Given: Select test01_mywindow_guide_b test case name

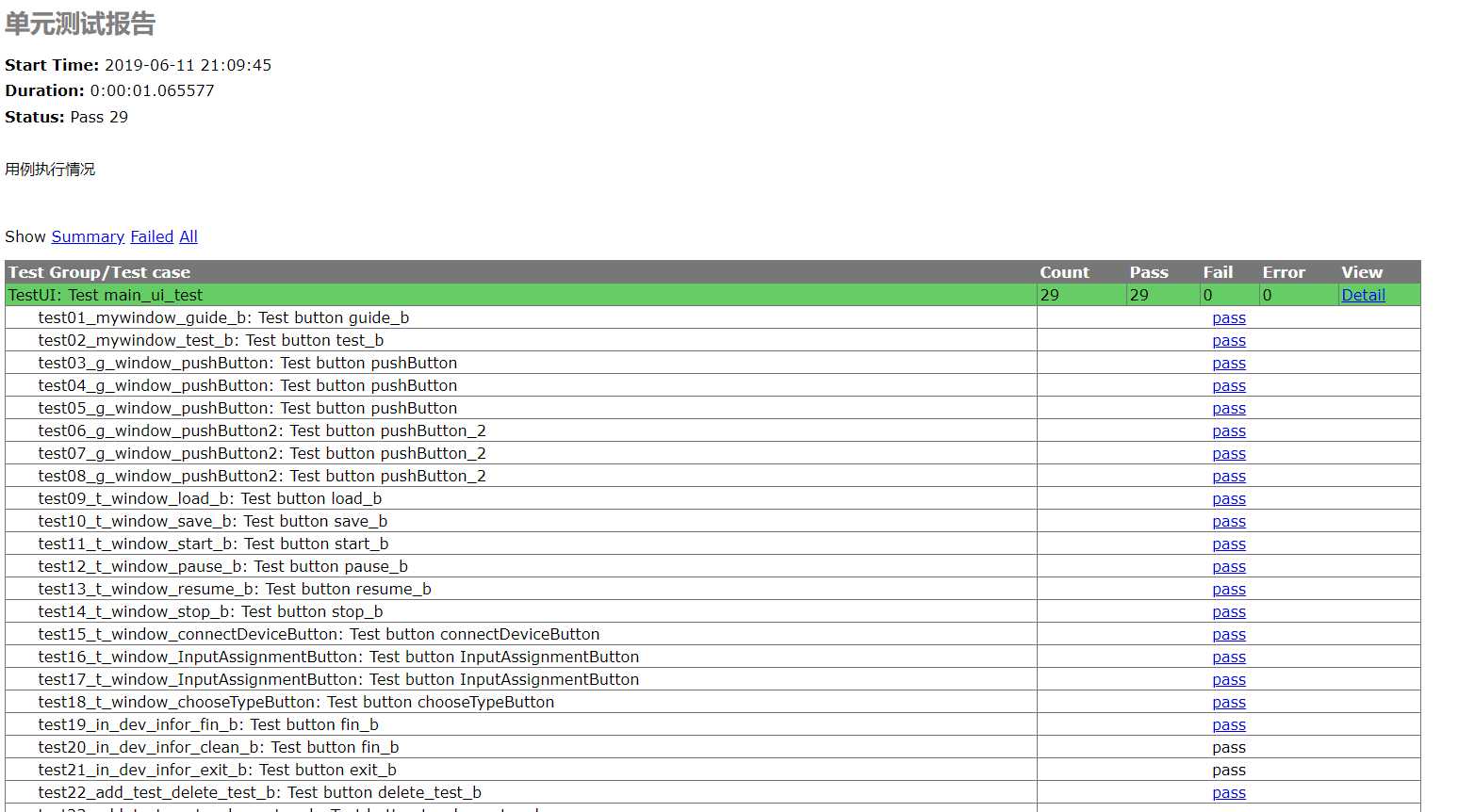Looking at the screenshot, I should [x=223, y=317].
